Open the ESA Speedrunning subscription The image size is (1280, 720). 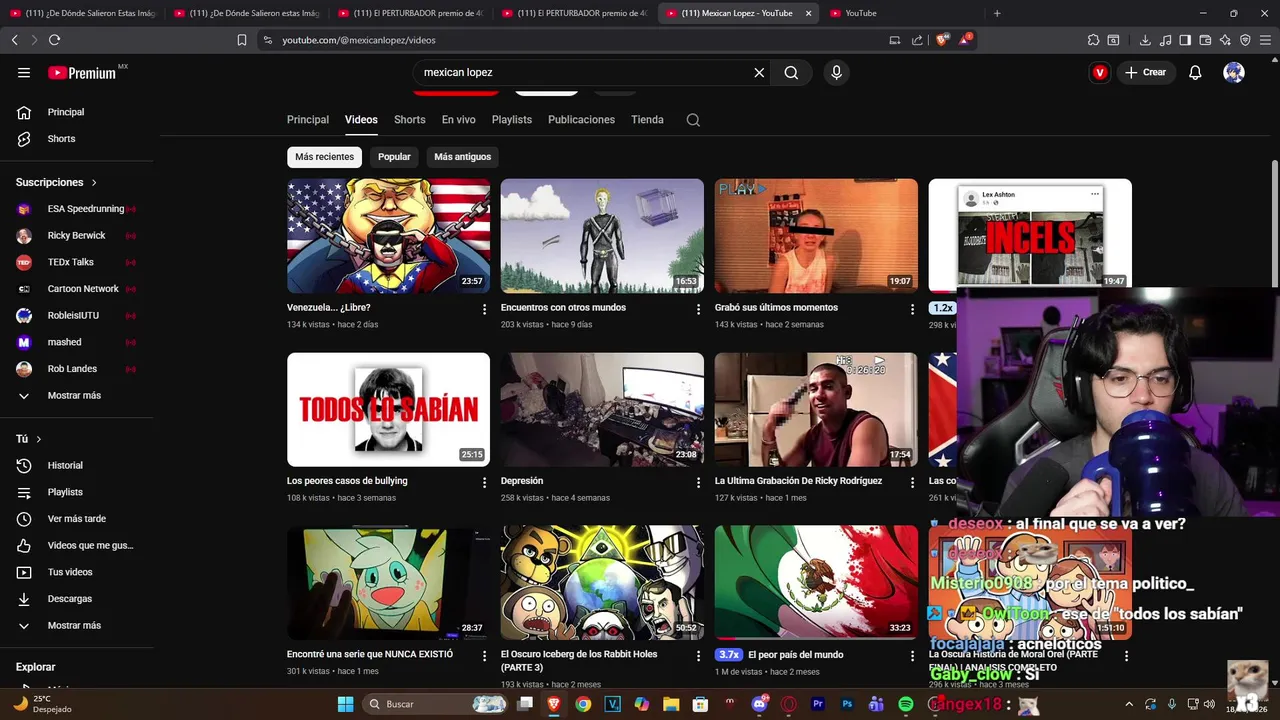click(x=76, y=209)
